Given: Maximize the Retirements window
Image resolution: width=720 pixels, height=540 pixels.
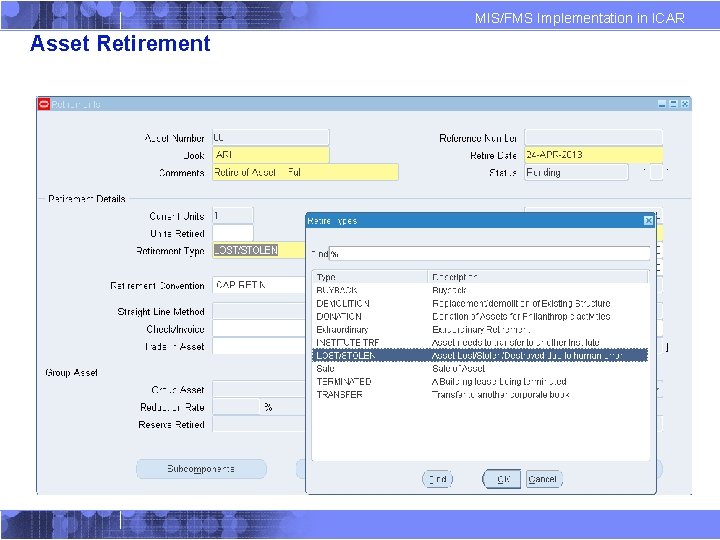Looking at the screenshot, I should (x=673, y=104).
